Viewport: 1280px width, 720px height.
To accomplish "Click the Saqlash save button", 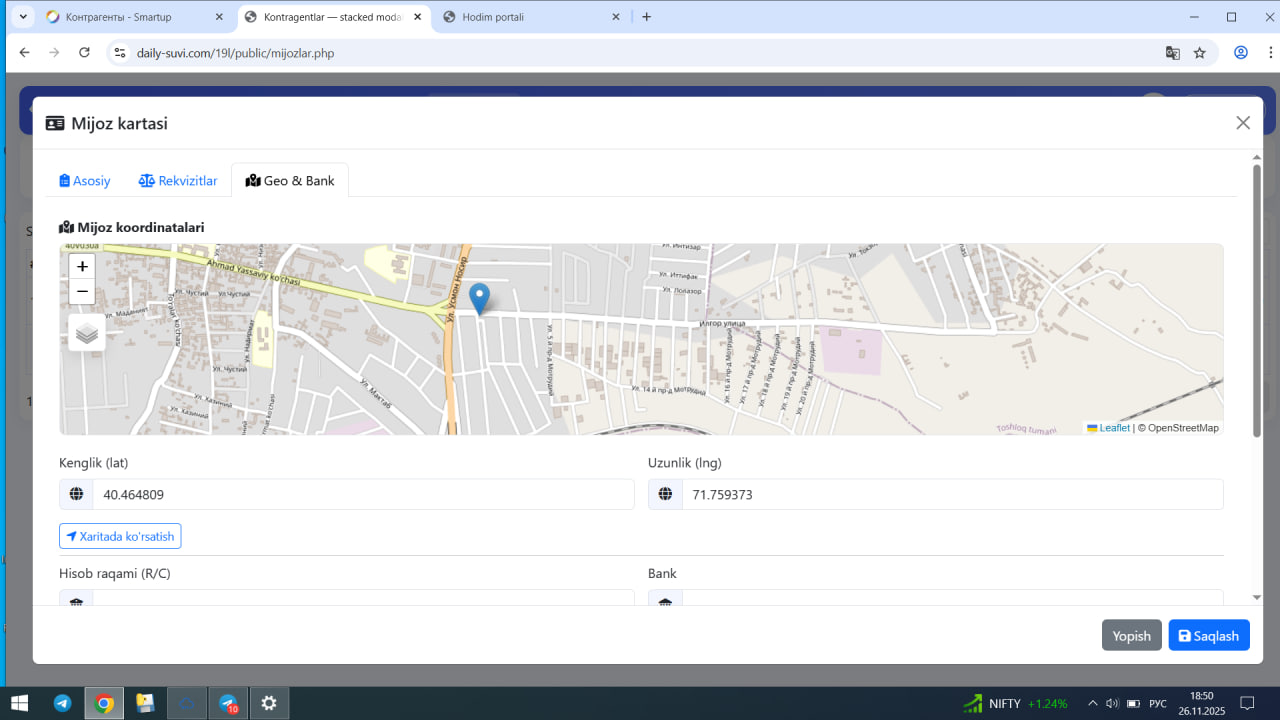I will coord(1208,636).
